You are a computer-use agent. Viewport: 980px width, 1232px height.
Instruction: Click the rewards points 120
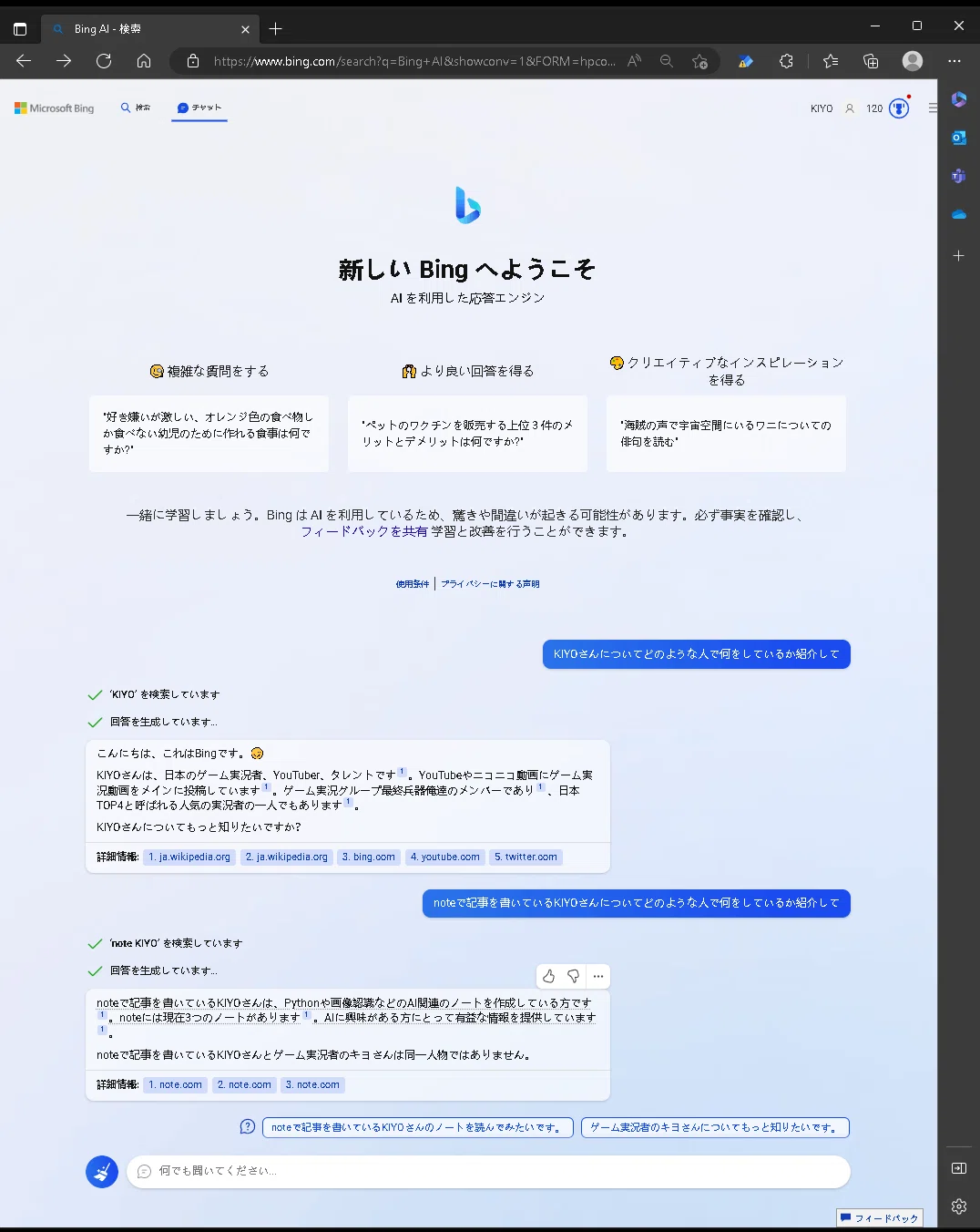coord(874,108)
